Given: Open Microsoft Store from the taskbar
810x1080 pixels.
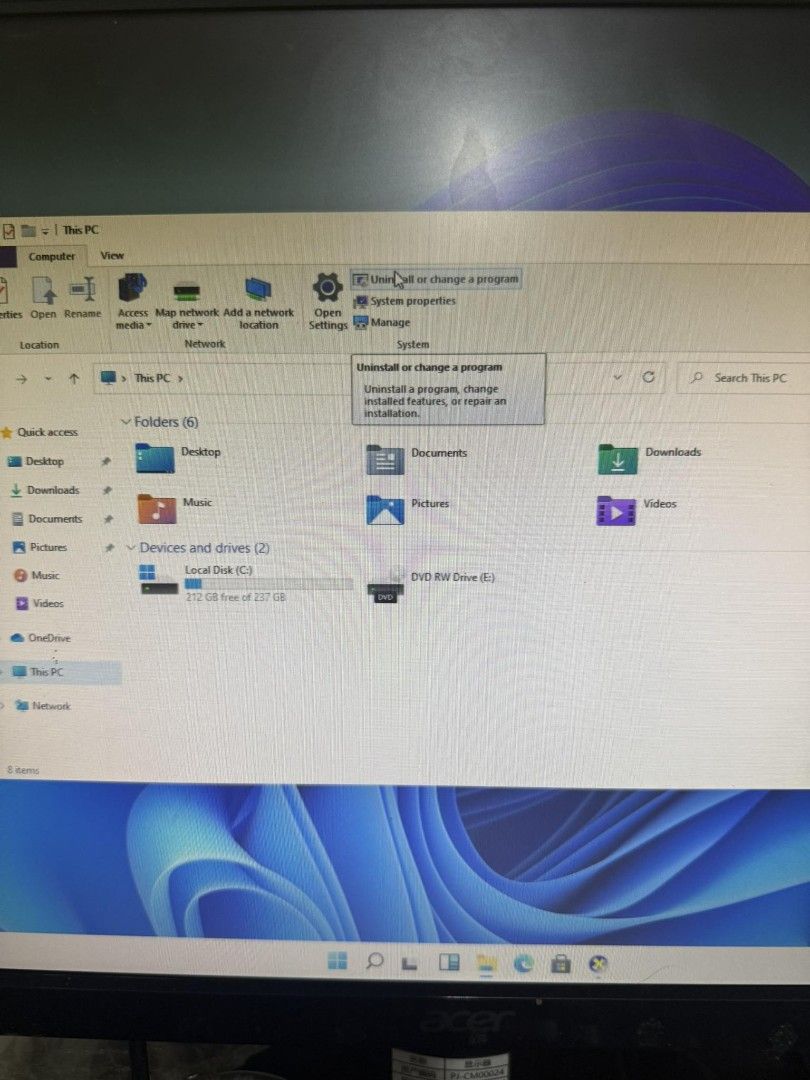Looking at the screenshot, I should tap(561, 964).
